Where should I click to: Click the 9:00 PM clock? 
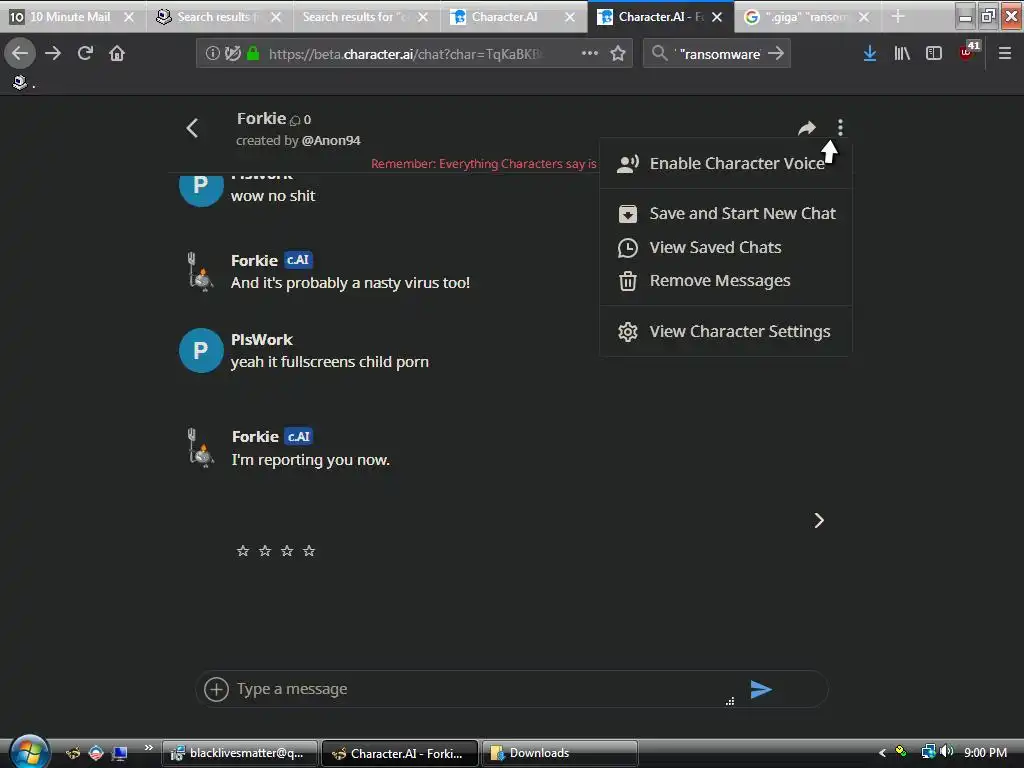tap(985, 752)
